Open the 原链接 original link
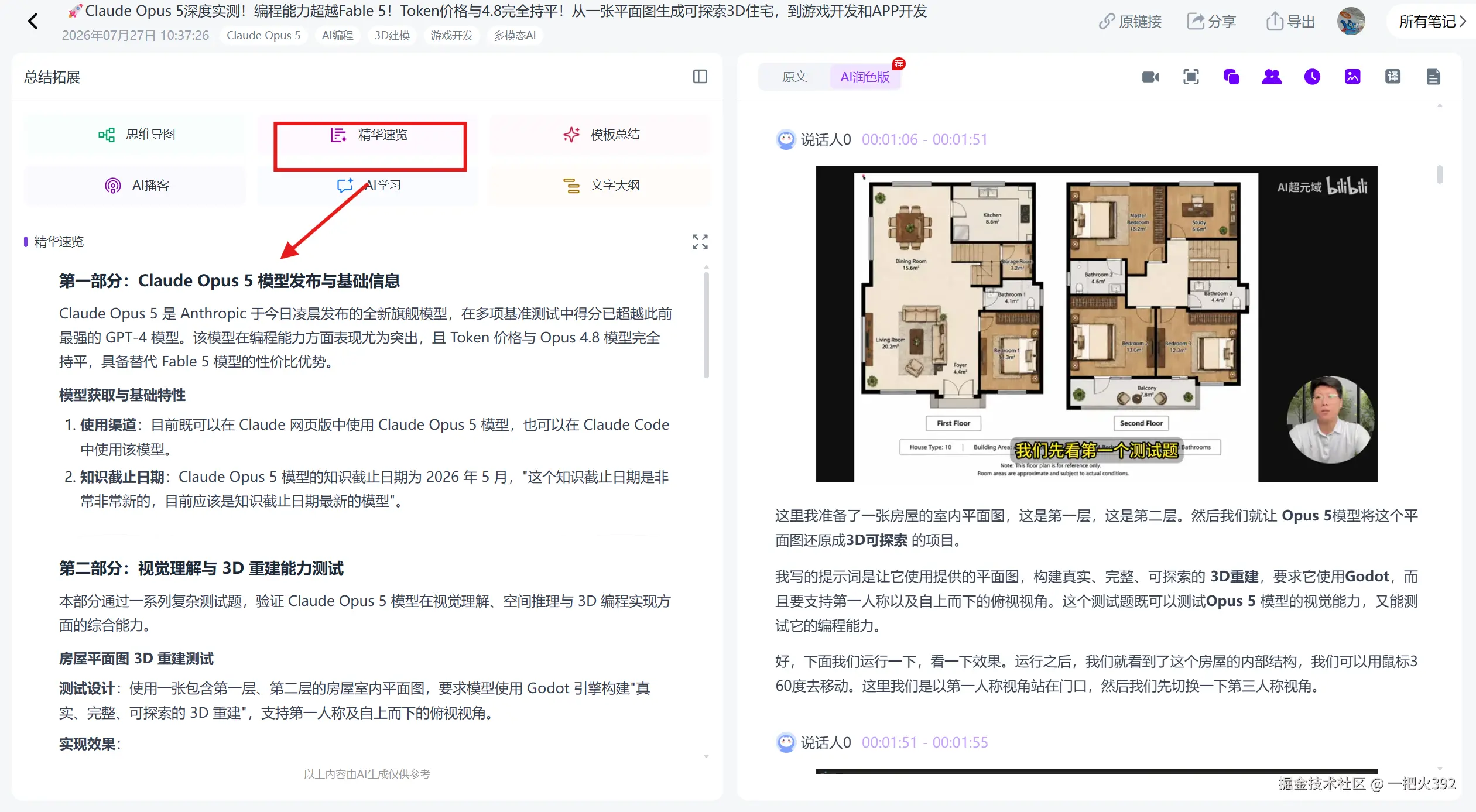Image resolution: width=1476 pixels, height=812 pixels. [x=1130, y=22]
